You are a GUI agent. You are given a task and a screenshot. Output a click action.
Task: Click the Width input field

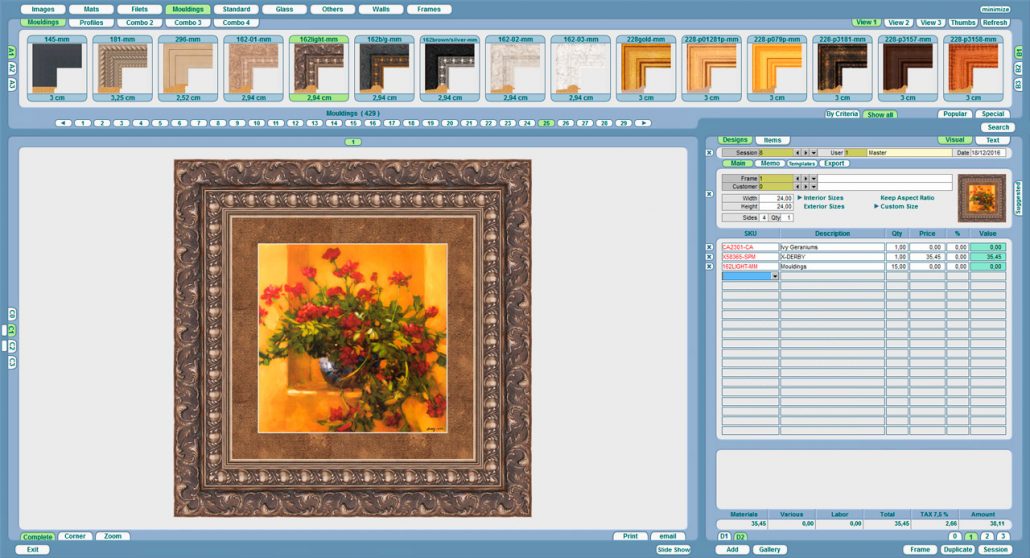point(776,198)
